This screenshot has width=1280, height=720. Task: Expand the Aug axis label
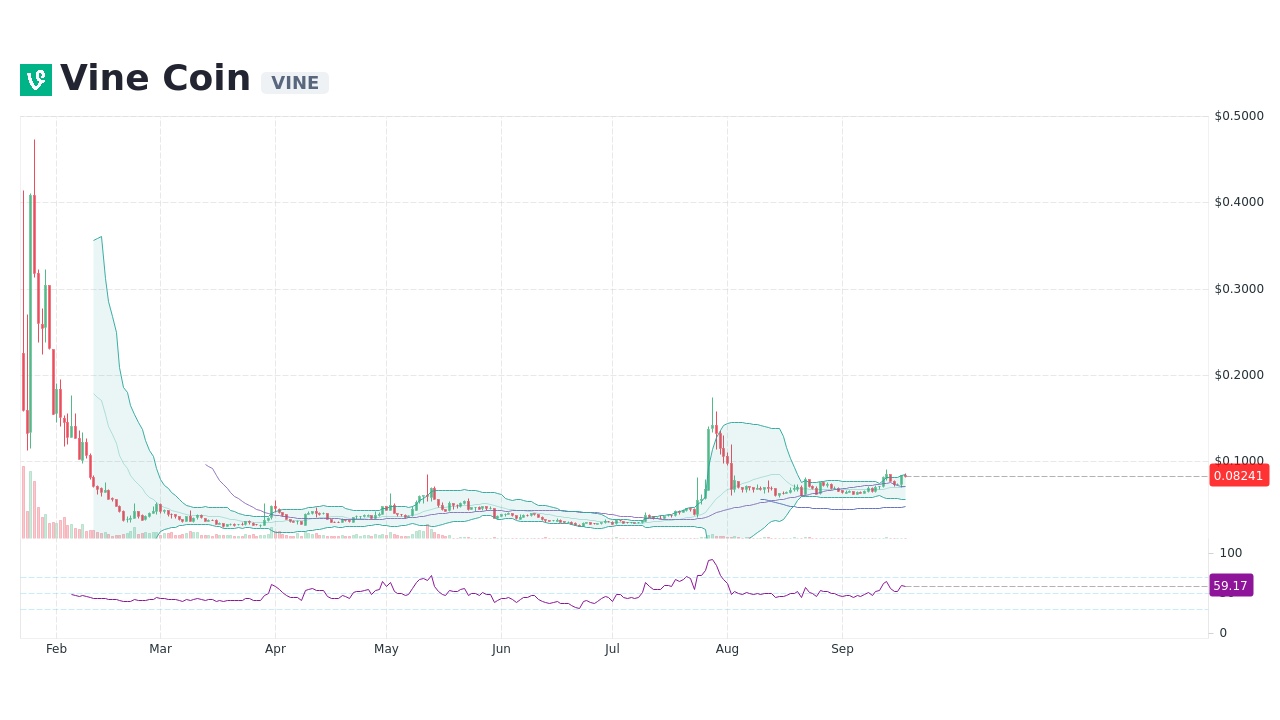click(x=727, y=648)
